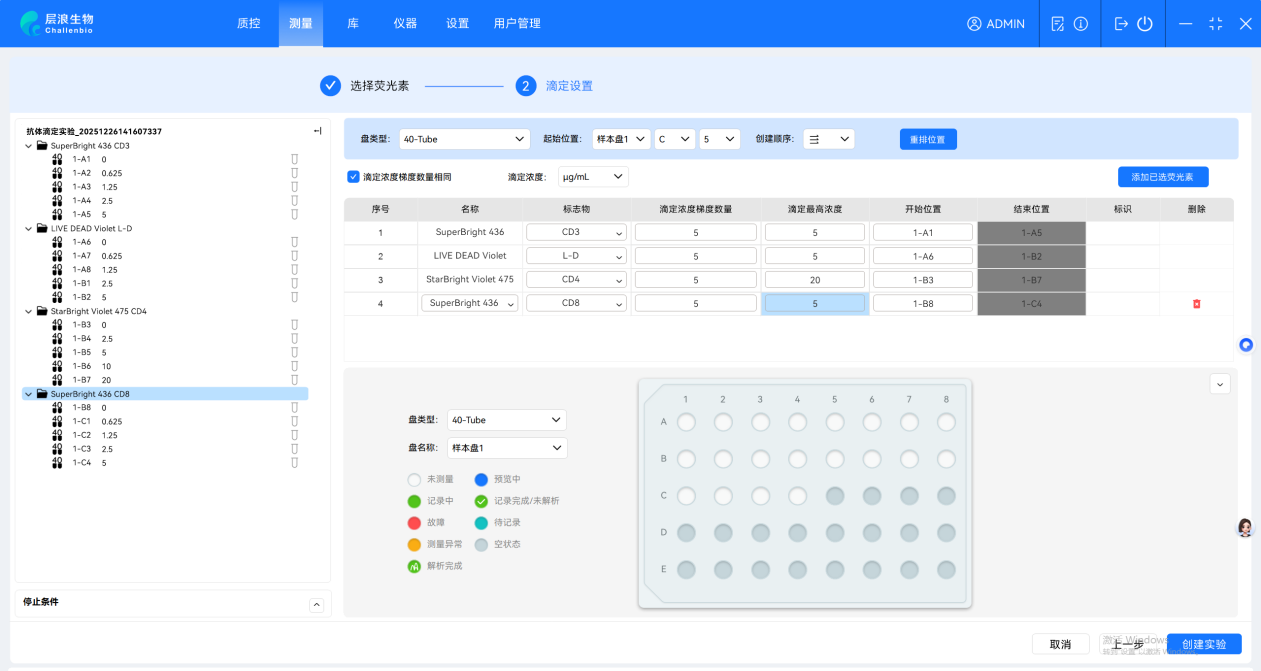Open the CD8 marker dropdown in row 4
The width and height of the screenshot is (1261, 671).
pyautogui.click(x=576, y=304)
